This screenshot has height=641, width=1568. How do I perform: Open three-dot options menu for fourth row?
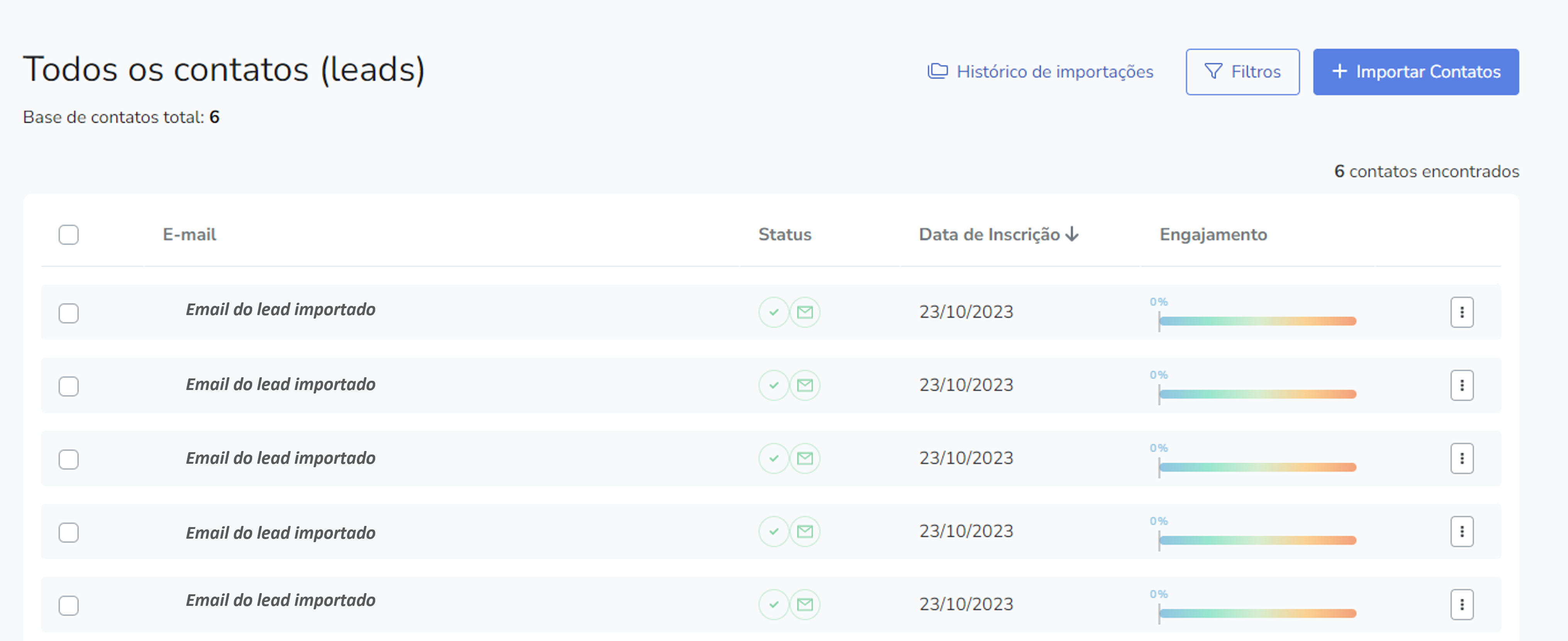point(1461,531)
